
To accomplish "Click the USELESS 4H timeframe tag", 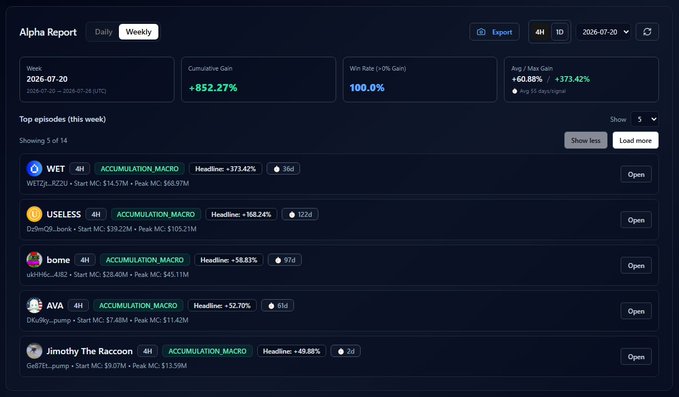I will (x=96, y=214).
